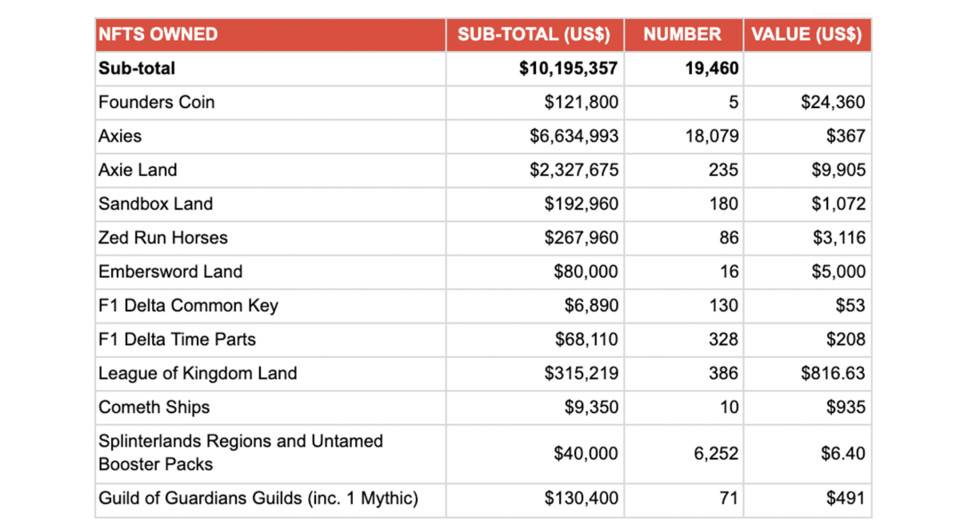This screenshot has width=960, height=530.
Task: Select the Guild of Guardians value $491
Action: [846, 498]
